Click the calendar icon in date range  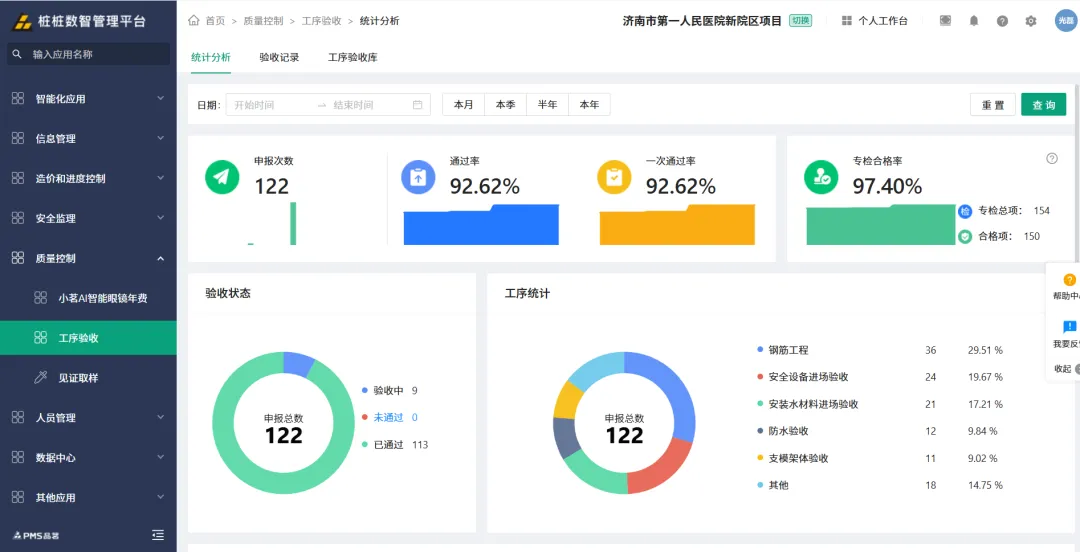417,105
